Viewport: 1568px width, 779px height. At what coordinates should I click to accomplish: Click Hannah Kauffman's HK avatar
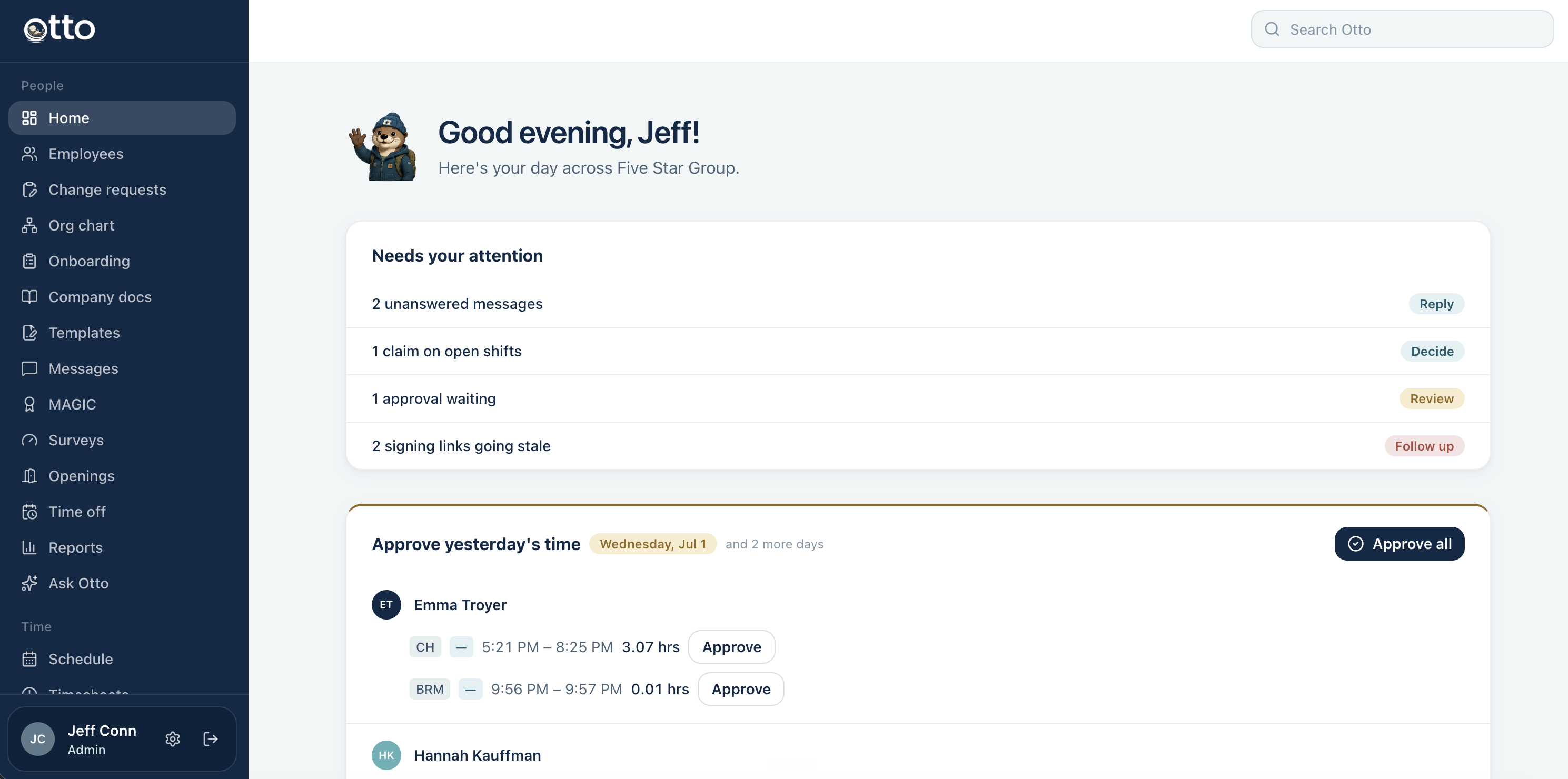[x=386, y=755]
